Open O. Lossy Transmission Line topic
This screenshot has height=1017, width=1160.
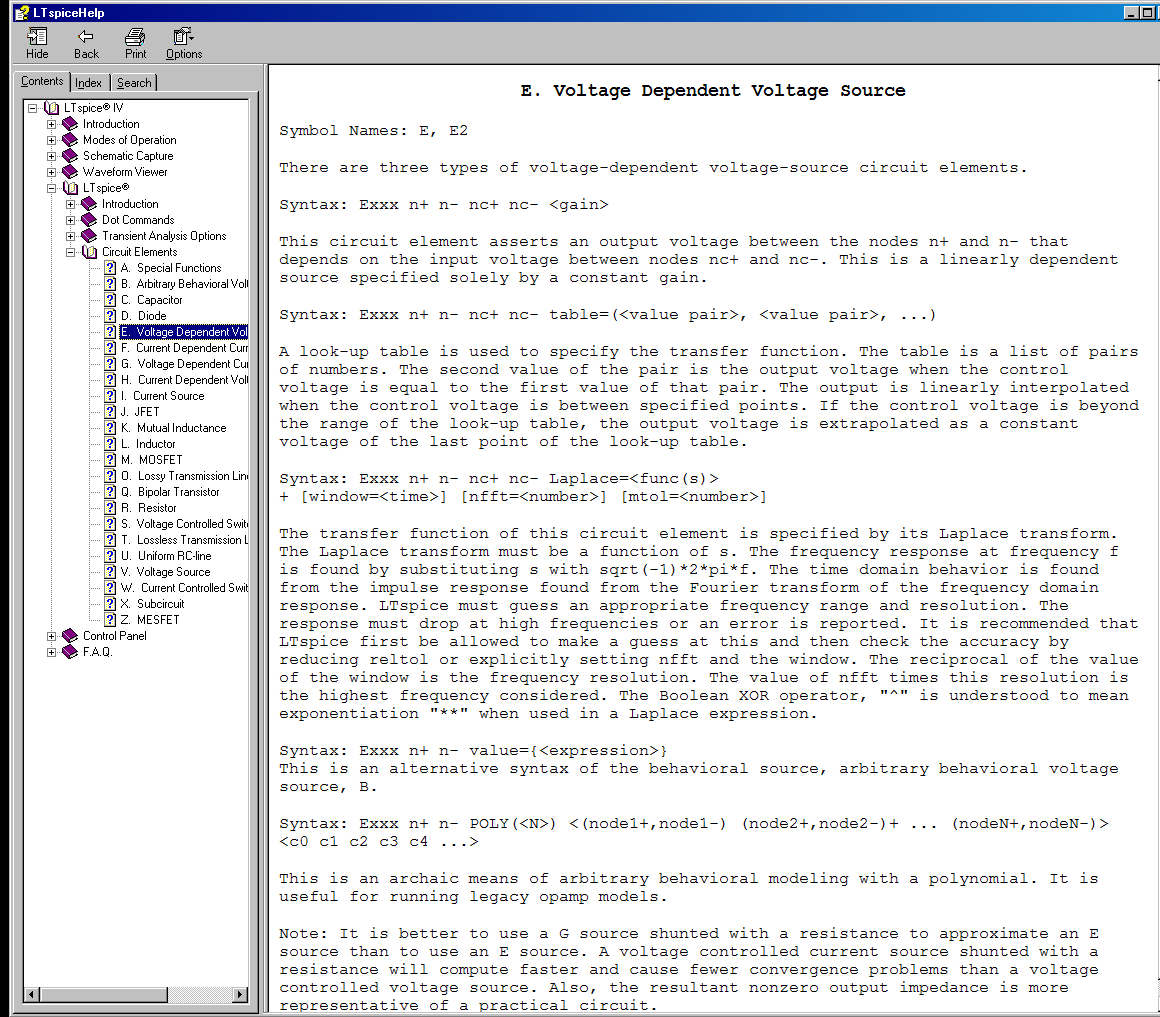tap(184, 476)
